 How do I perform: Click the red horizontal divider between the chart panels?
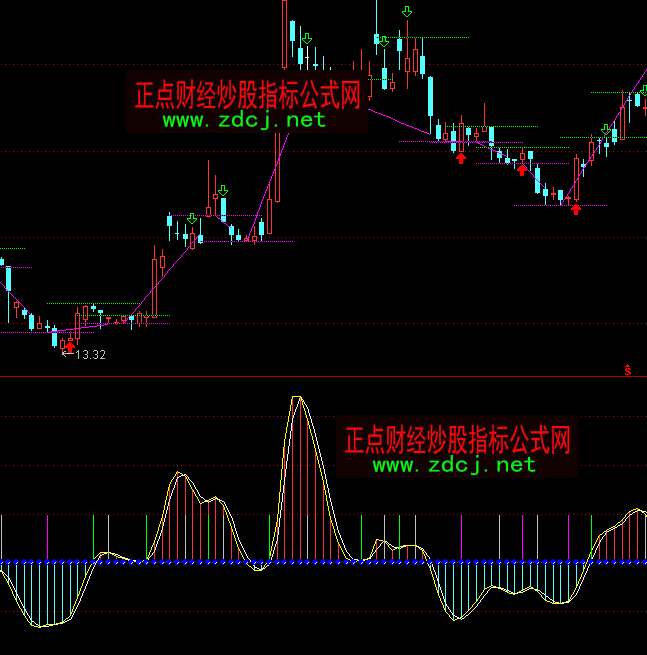(300, 377)
